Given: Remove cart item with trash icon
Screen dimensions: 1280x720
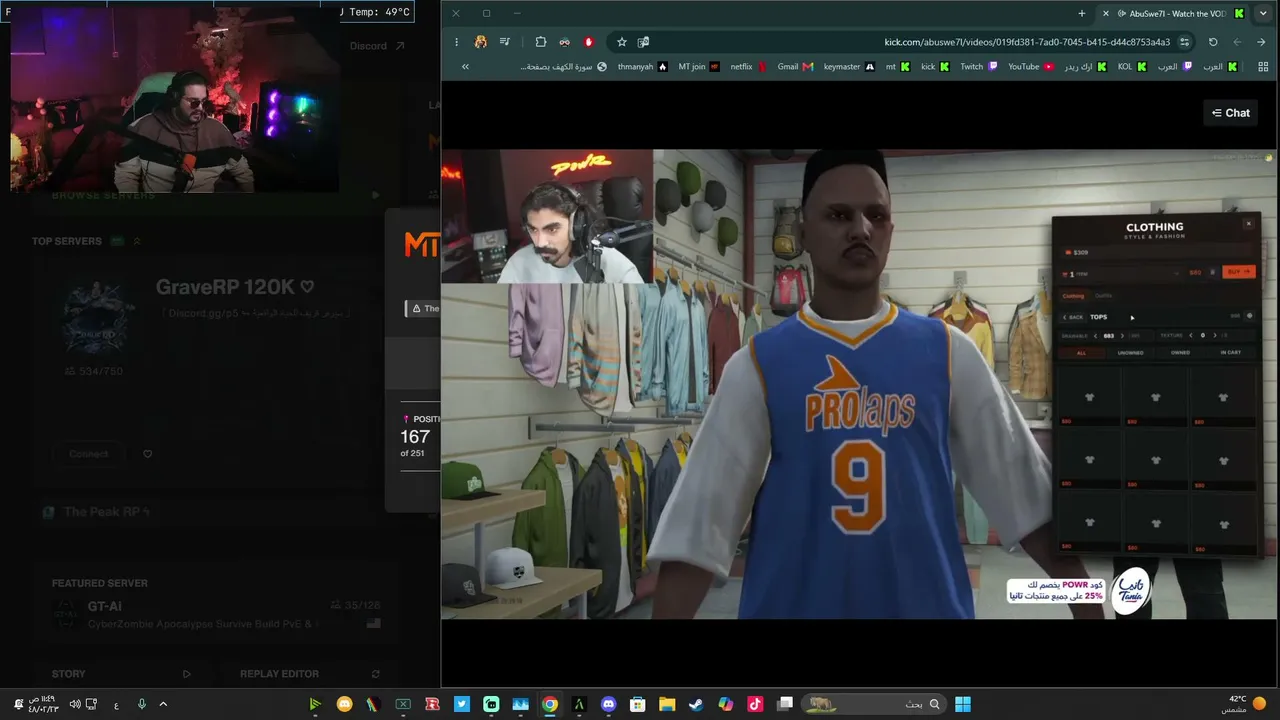Looking at the screenshot, I should [1213, 272].
